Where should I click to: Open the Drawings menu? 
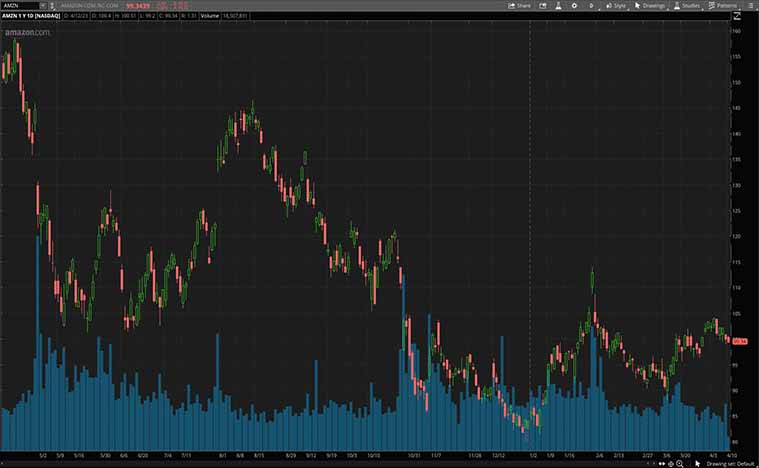(650, 6)
